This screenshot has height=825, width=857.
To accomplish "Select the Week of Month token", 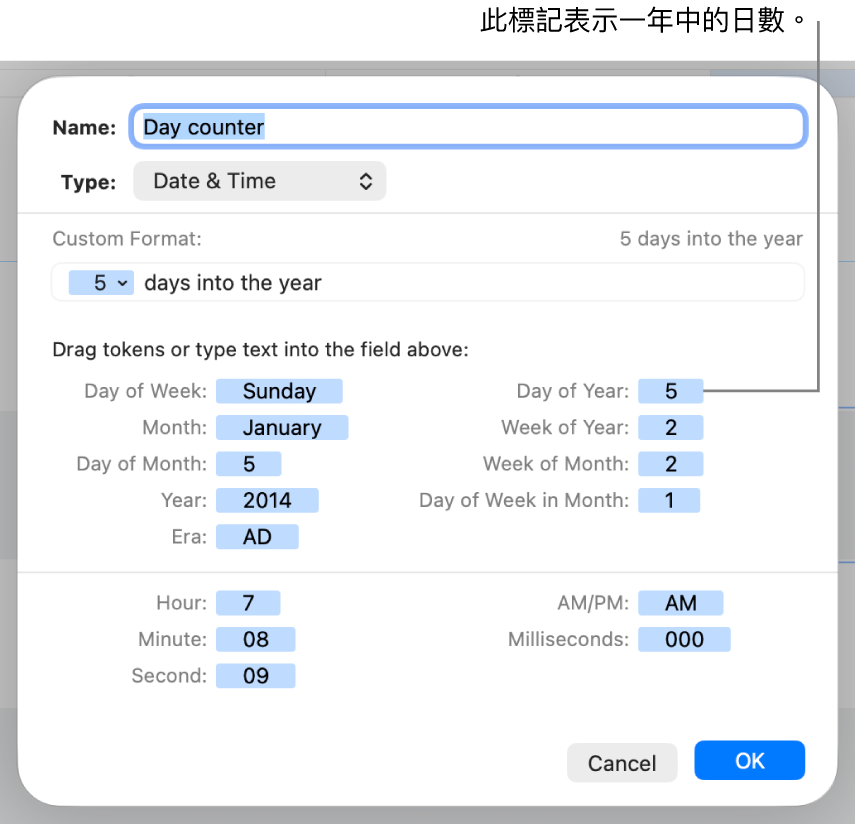I will click(x=671, y=464).
